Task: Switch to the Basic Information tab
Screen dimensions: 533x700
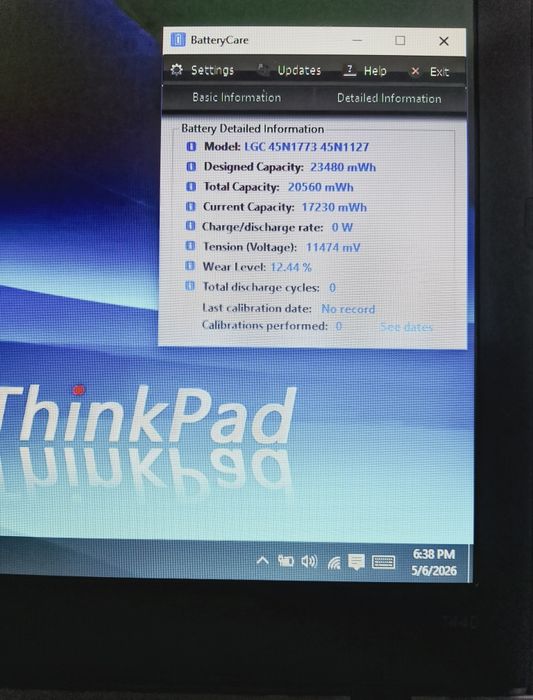Action: [237, 97]
